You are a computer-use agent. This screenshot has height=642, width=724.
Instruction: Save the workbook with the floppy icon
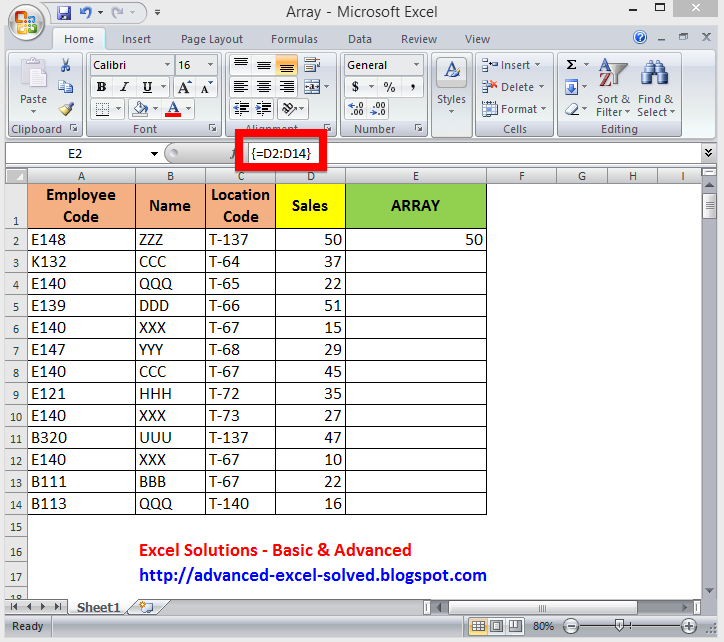(64, 12)
